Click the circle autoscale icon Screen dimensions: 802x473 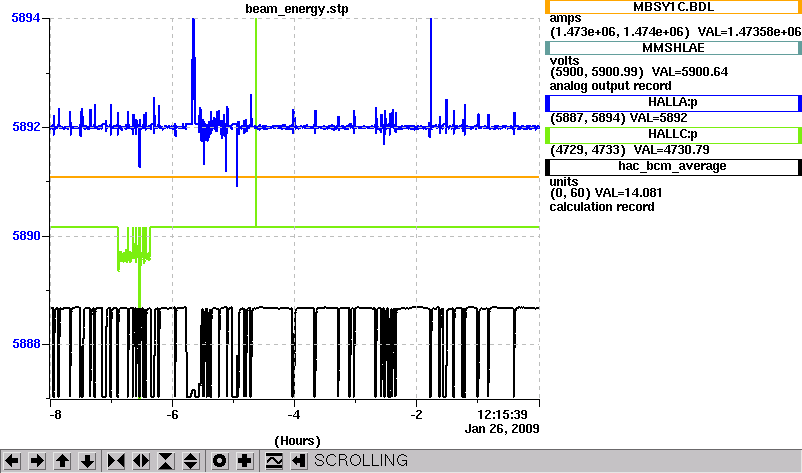[x=219, y=461]
